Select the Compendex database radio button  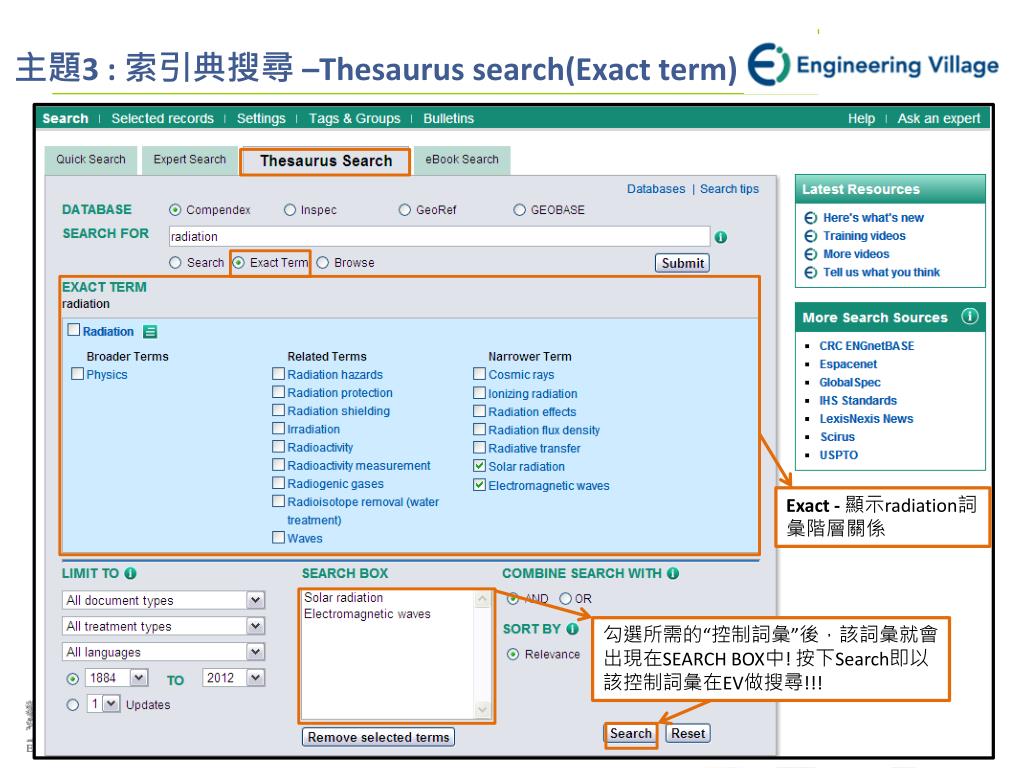[x=175, y=210]
